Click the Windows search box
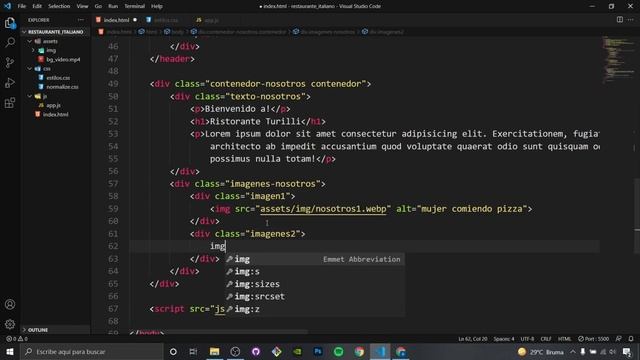640x360 pixels. (92, 351)
